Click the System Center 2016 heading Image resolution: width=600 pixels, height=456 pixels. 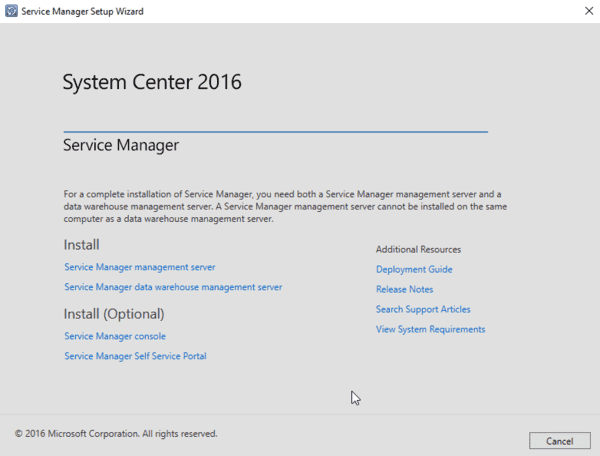[x=152, y=82]
